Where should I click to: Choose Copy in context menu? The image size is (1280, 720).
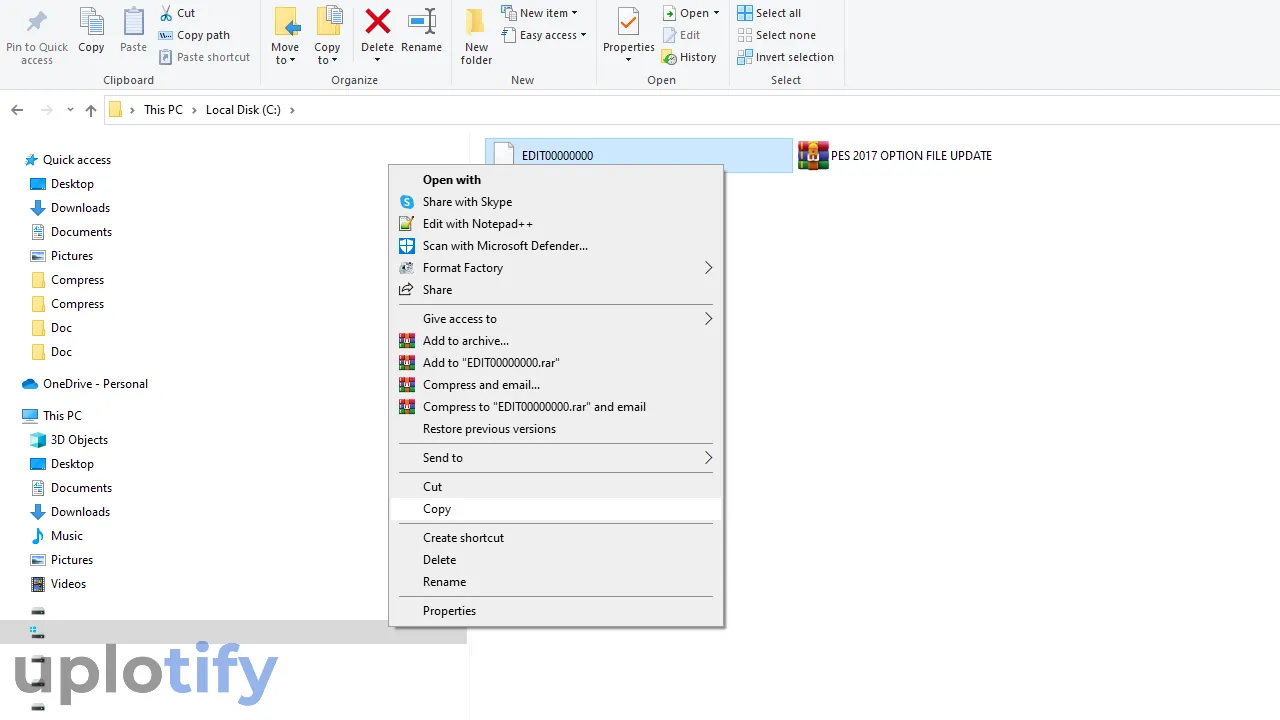pos(555,509)
